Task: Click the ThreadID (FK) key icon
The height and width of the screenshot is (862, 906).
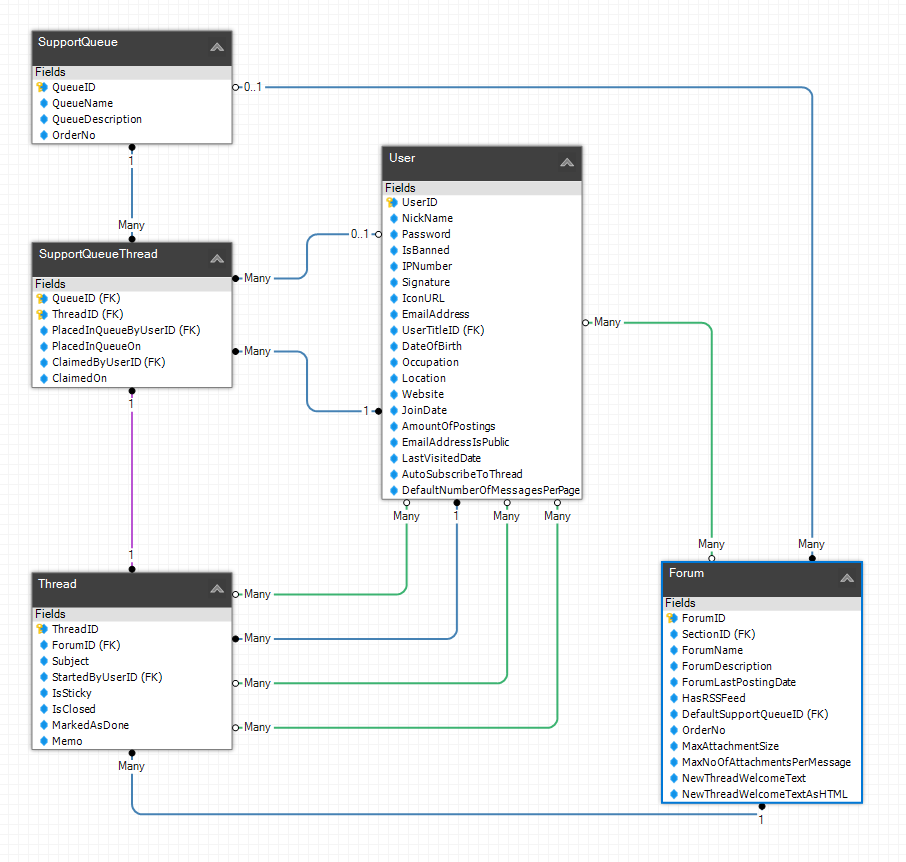Action: pos(42,314)
